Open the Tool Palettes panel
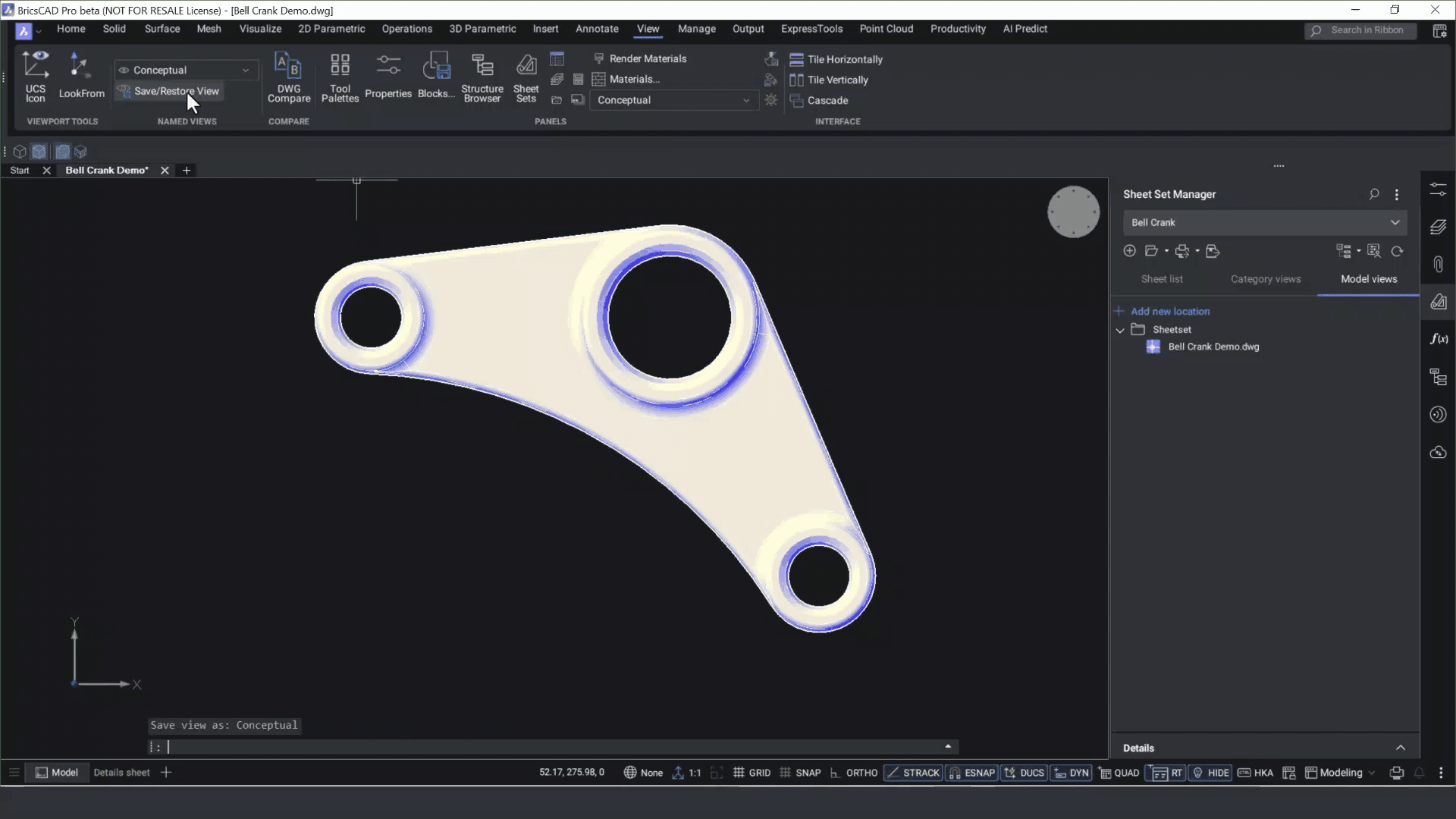 (340, 76)
